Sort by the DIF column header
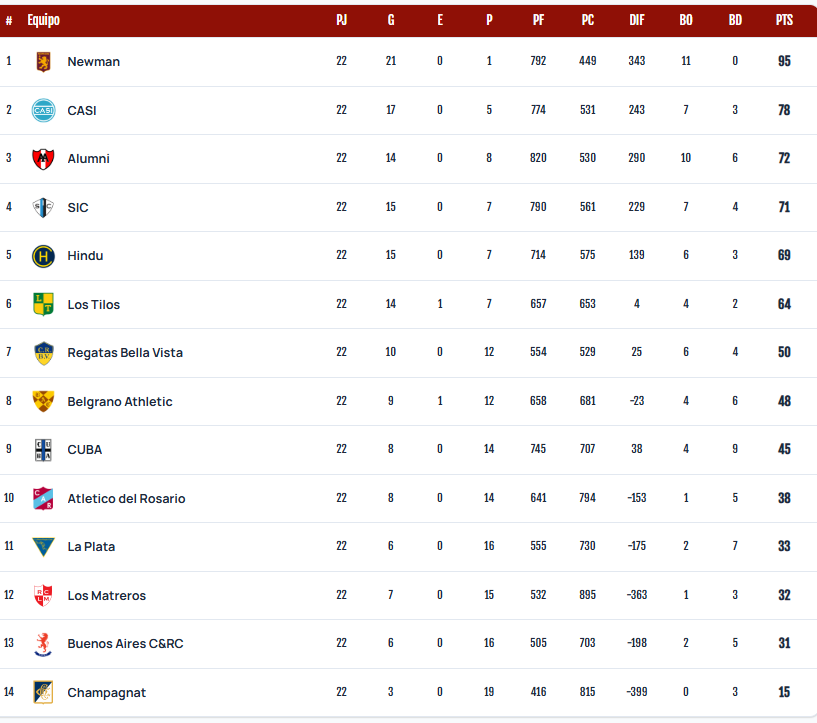 [637, 20]
